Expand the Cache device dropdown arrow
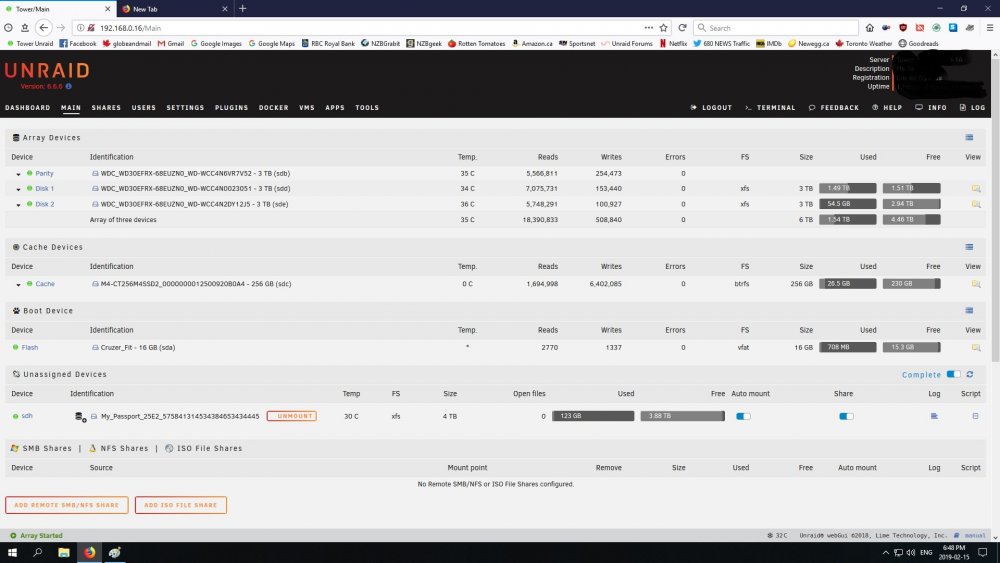Viewport: 1000px width, 563px height. (x=18, y=284)
